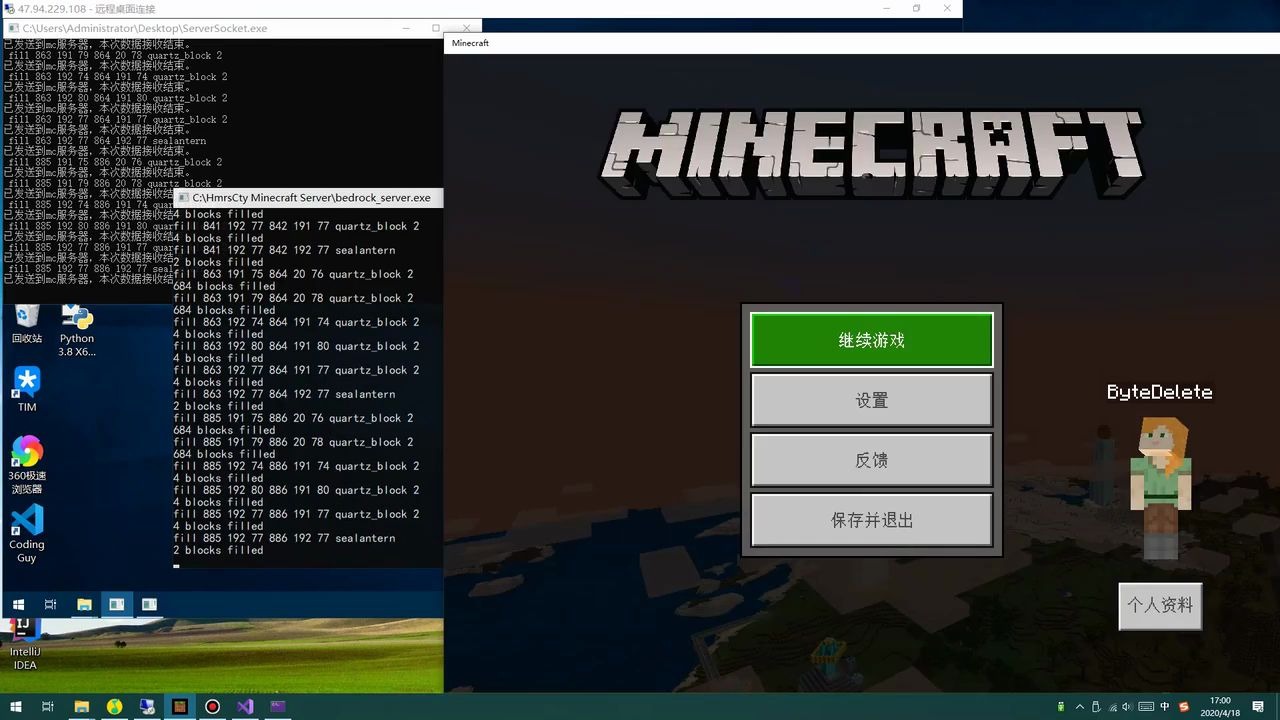Maximize the ServerSocket.exe console window
1280x720 pixels.
coord(435,28)
